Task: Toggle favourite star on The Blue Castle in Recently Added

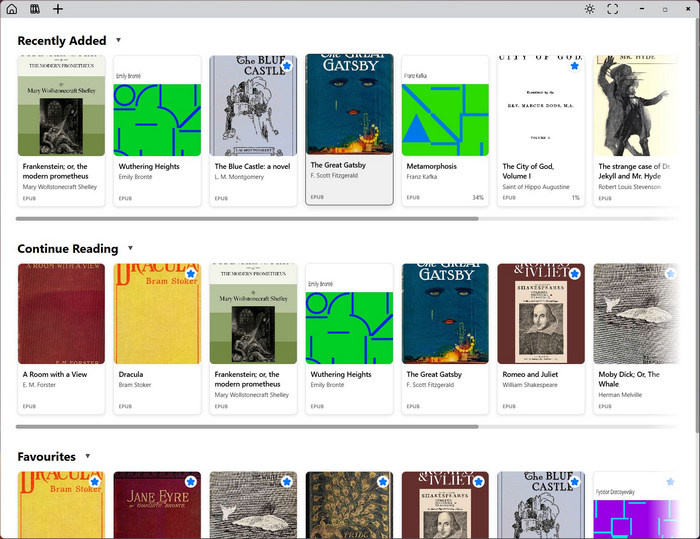Action: [287, 66]
